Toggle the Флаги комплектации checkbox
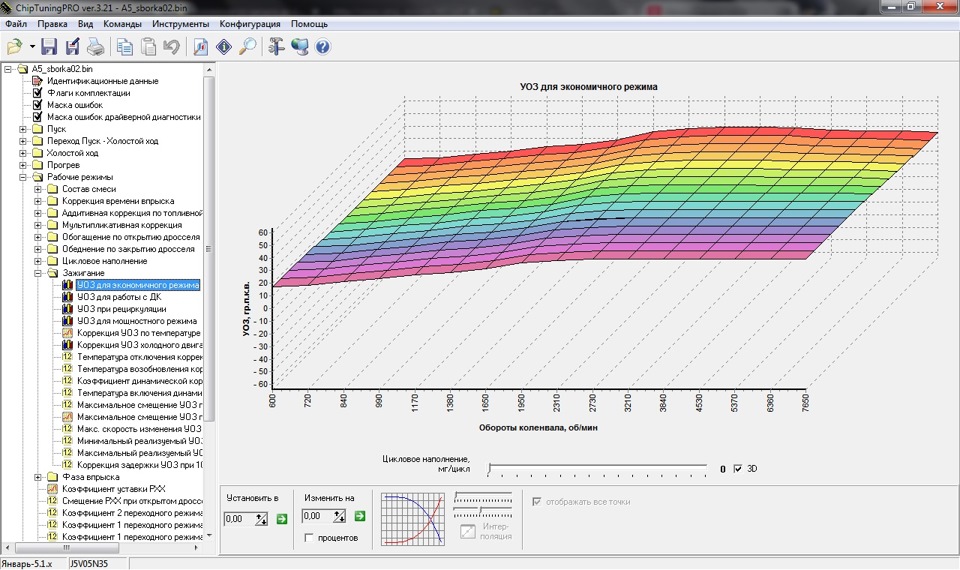Screen dimensions: 960x570 [37, 93]
